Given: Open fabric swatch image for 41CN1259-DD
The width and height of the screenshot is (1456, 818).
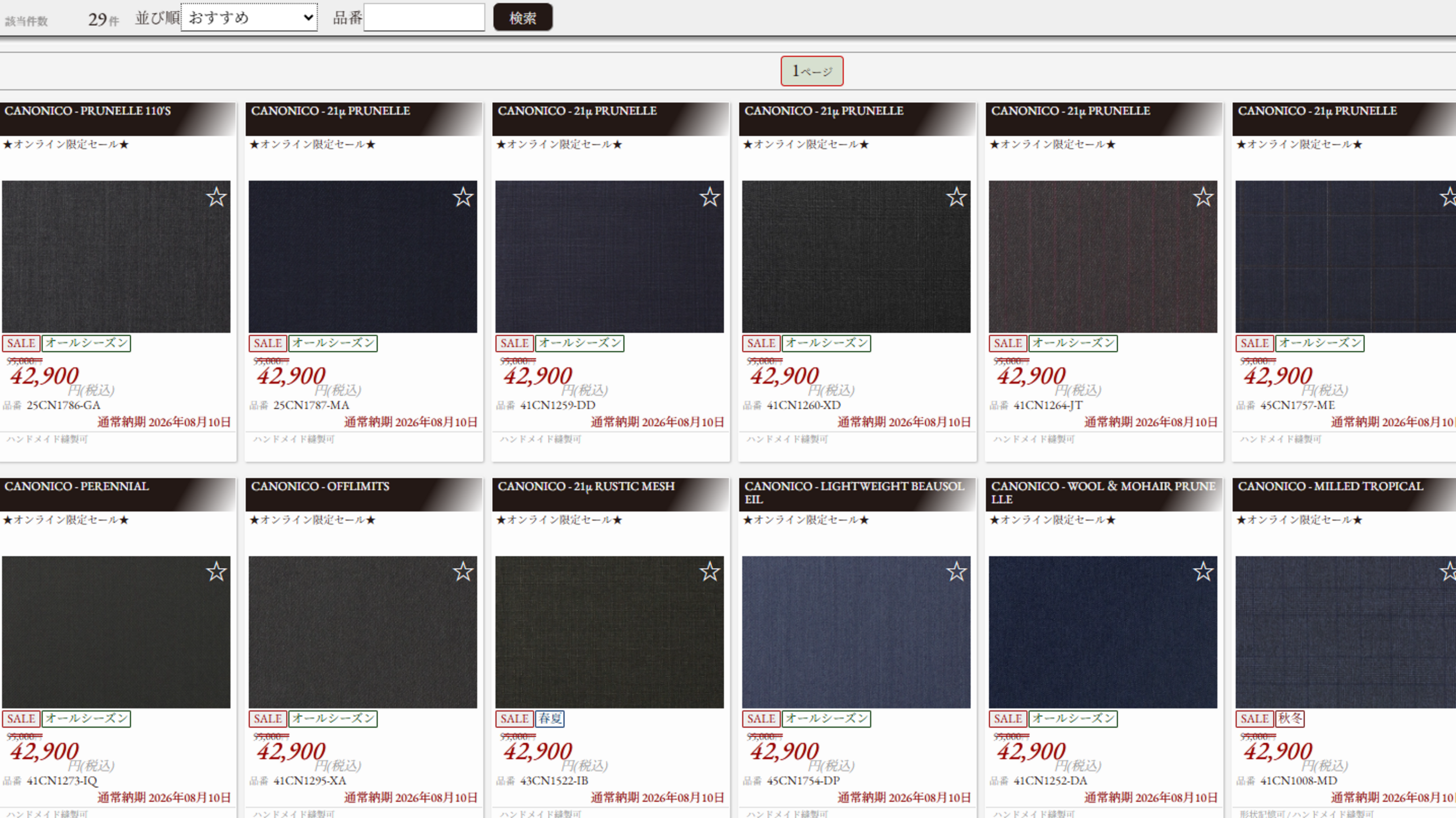Looking at the screenshot, I should pyautogui.click(x=609, y=257).
